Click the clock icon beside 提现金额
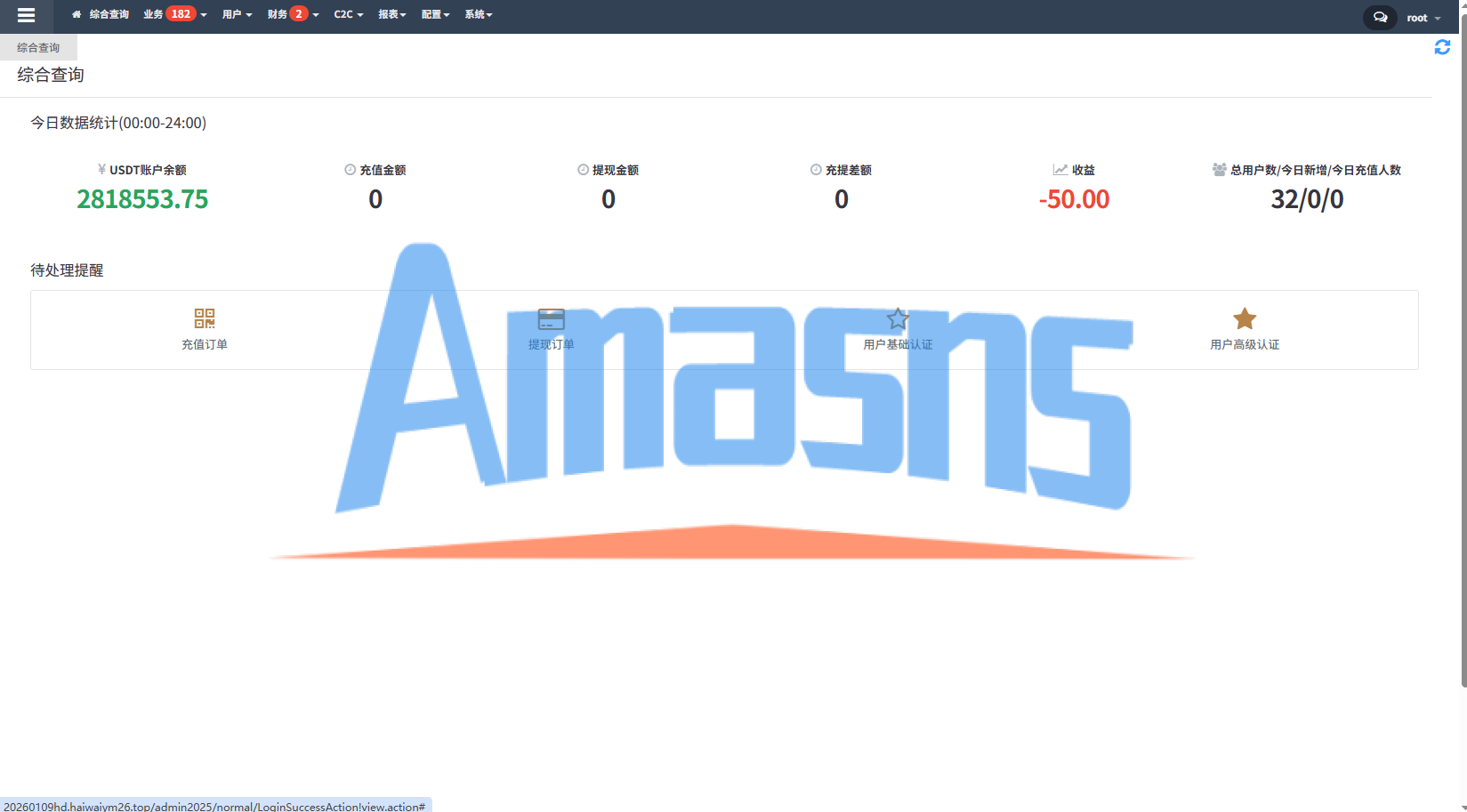Image resolution: width=1467 pixels, height=812 pixels. click(584, 169)
